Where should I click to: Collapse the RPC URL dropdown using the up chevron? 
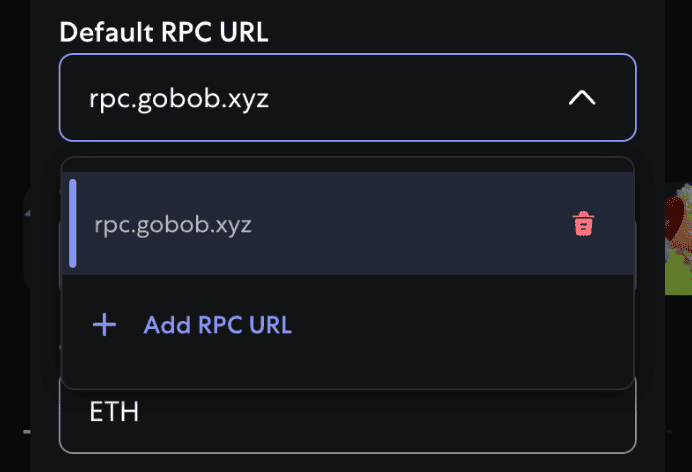[582, 98]
